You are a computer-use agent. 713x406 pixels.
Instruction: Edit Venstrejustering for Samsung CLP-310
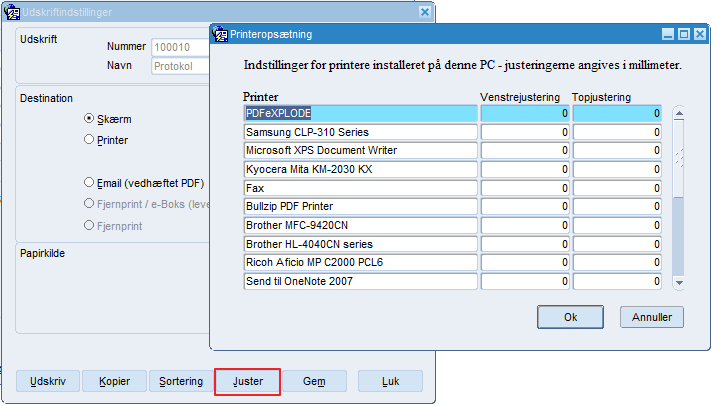[x=525, y=132]
